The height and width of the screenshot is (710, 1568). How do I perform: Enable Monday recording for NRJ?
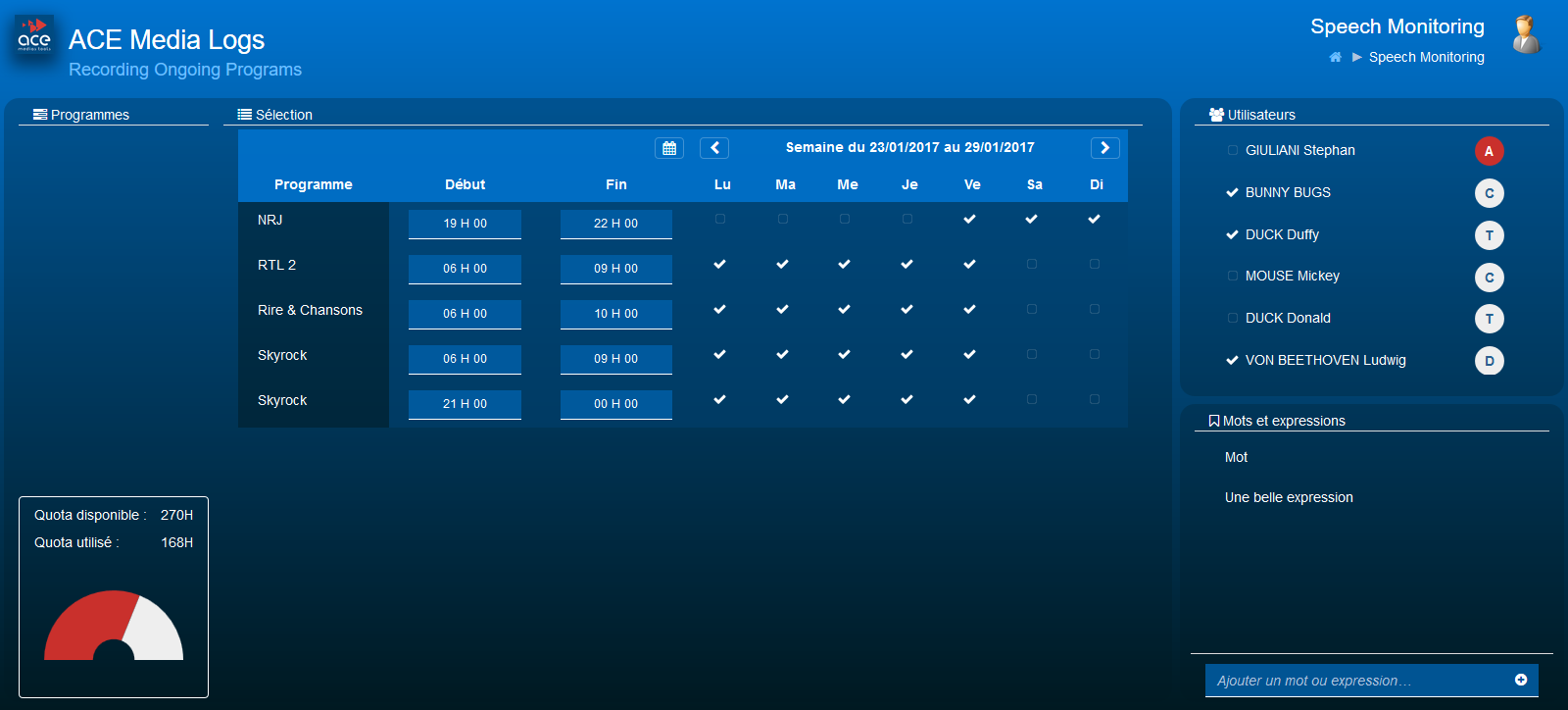[720, 219]
